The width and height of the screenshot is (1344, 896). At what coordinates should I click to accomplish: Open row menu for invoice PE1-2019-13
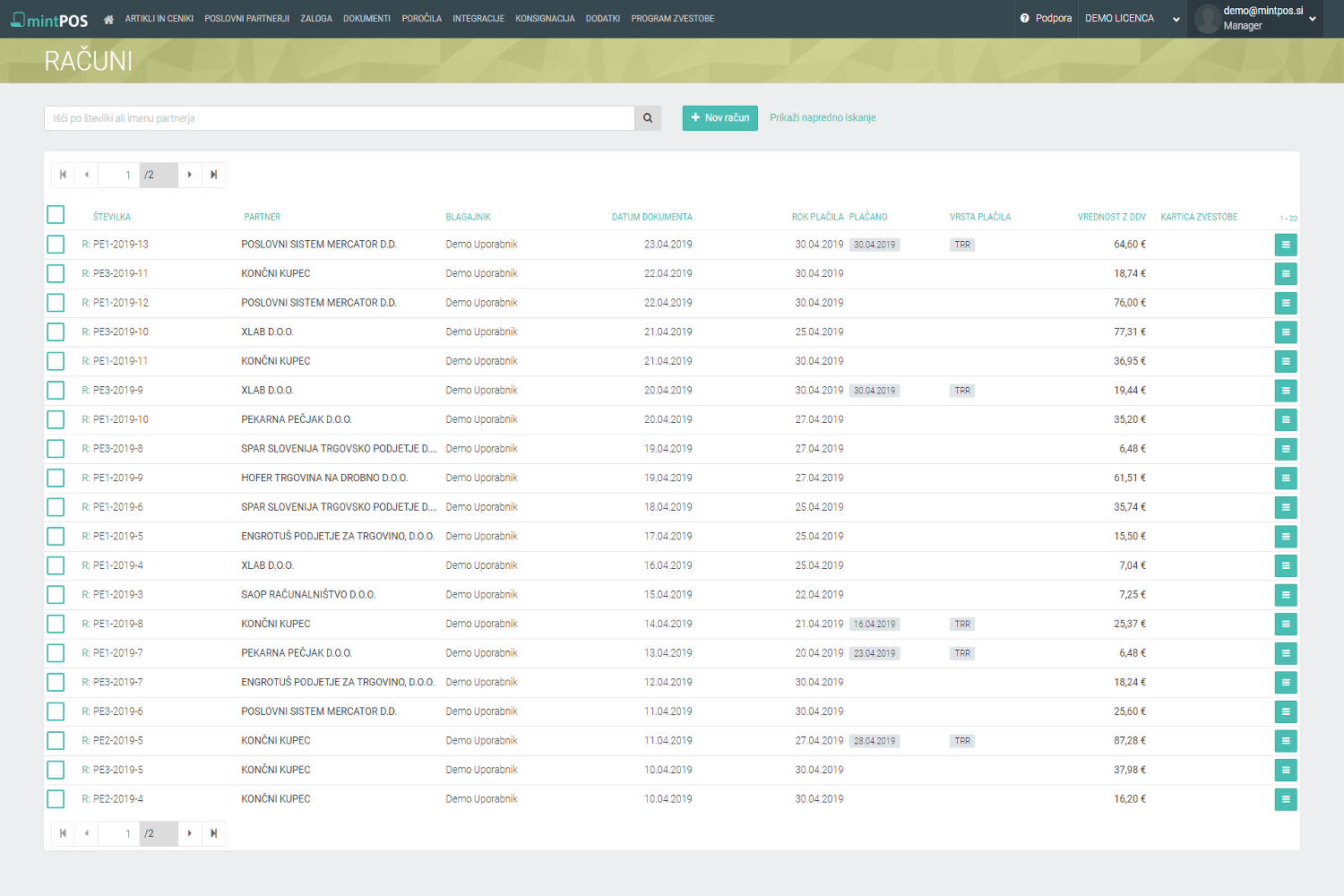click(1285, 245)
